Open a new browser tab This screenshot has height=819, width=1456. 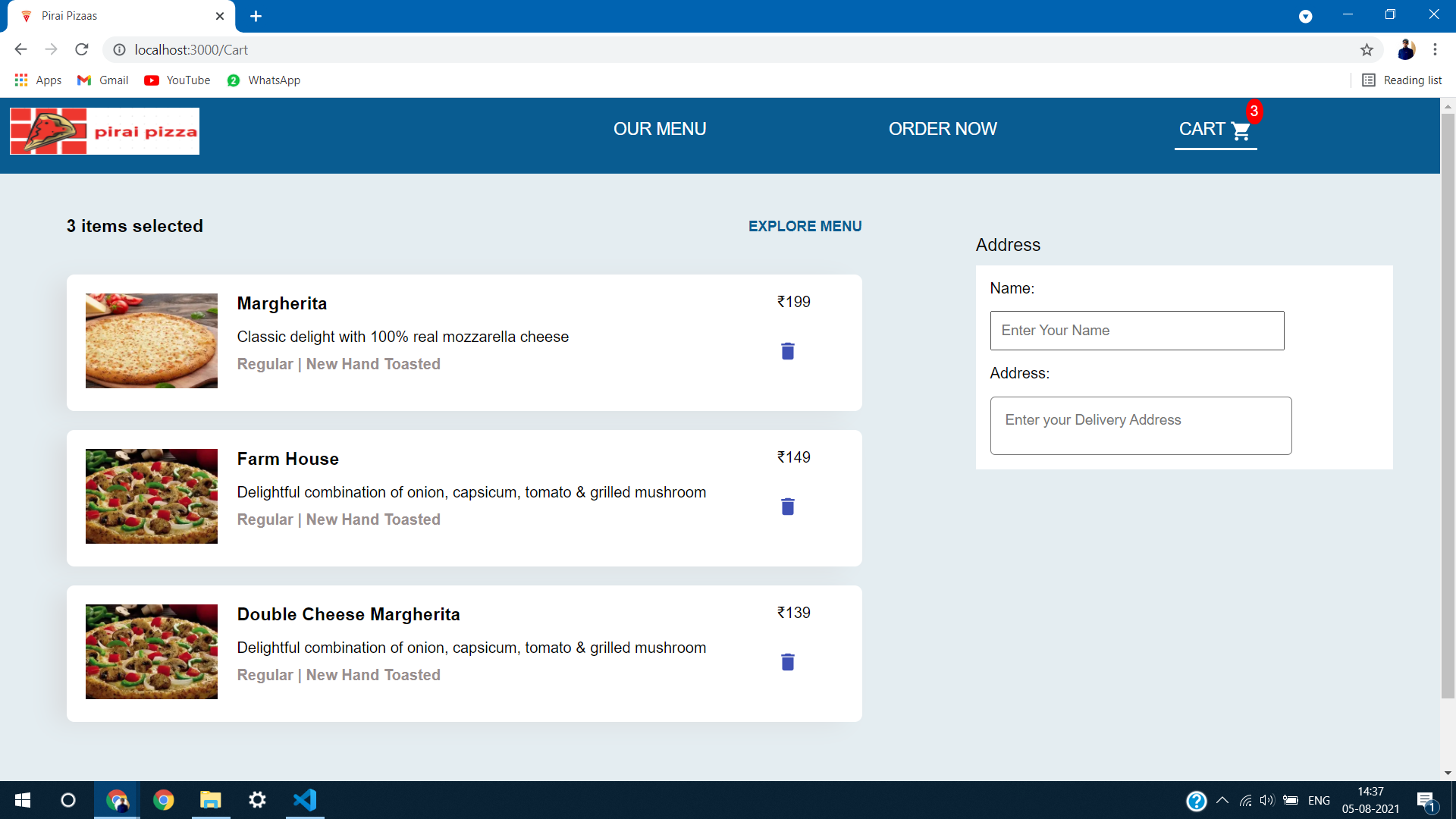(256, 16)
